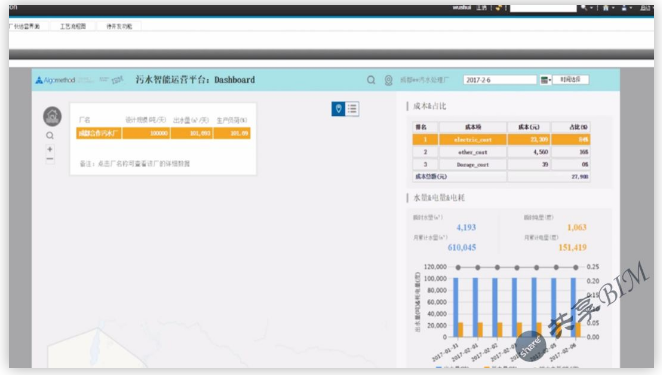The height and width of the screenshot is (375, 662).
Task: Open the top bar home dropdown icon
Action: pos(608,8)
